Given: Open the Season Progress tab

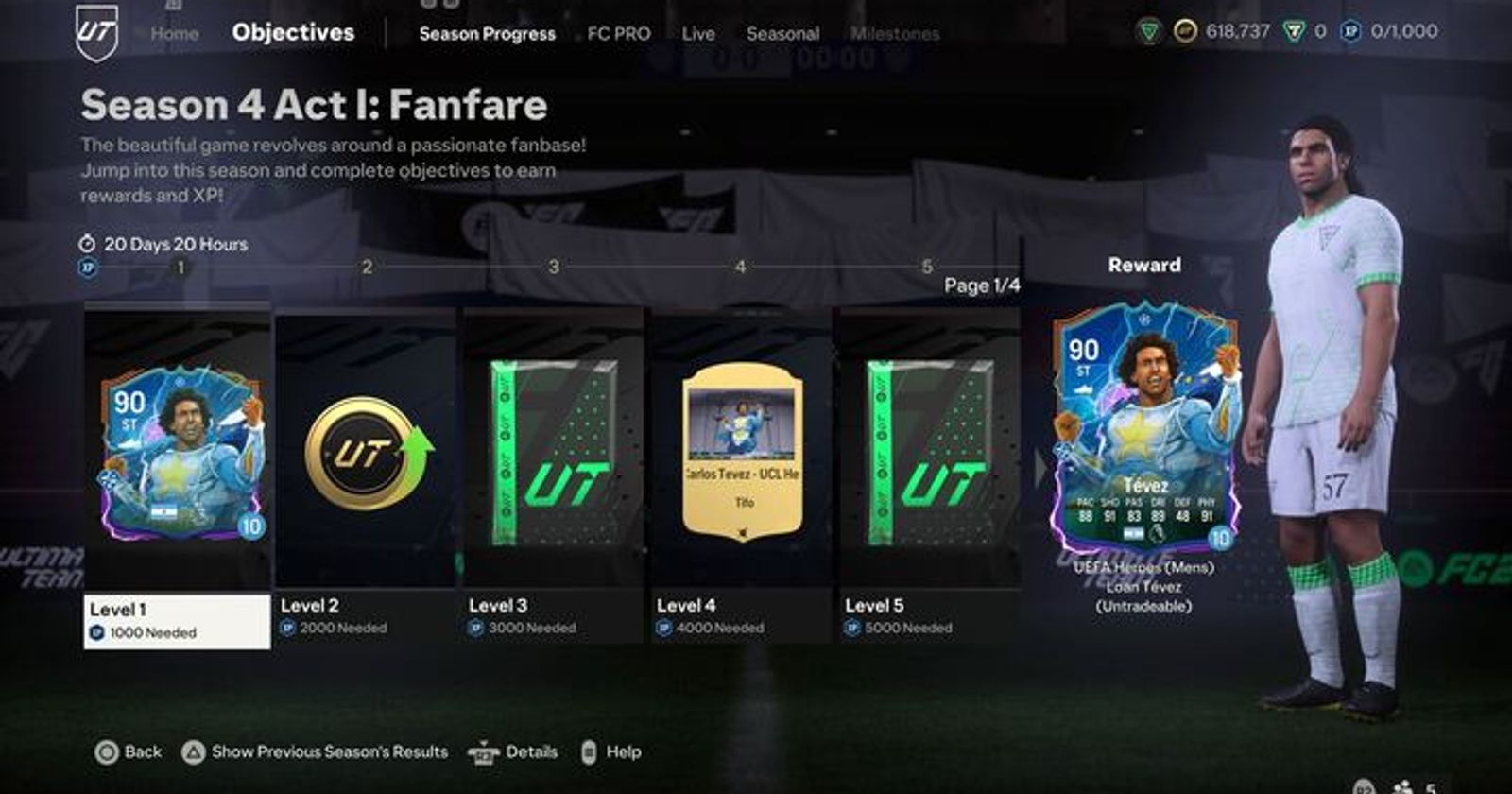Looking at the screenshot, I should (488, 33).
